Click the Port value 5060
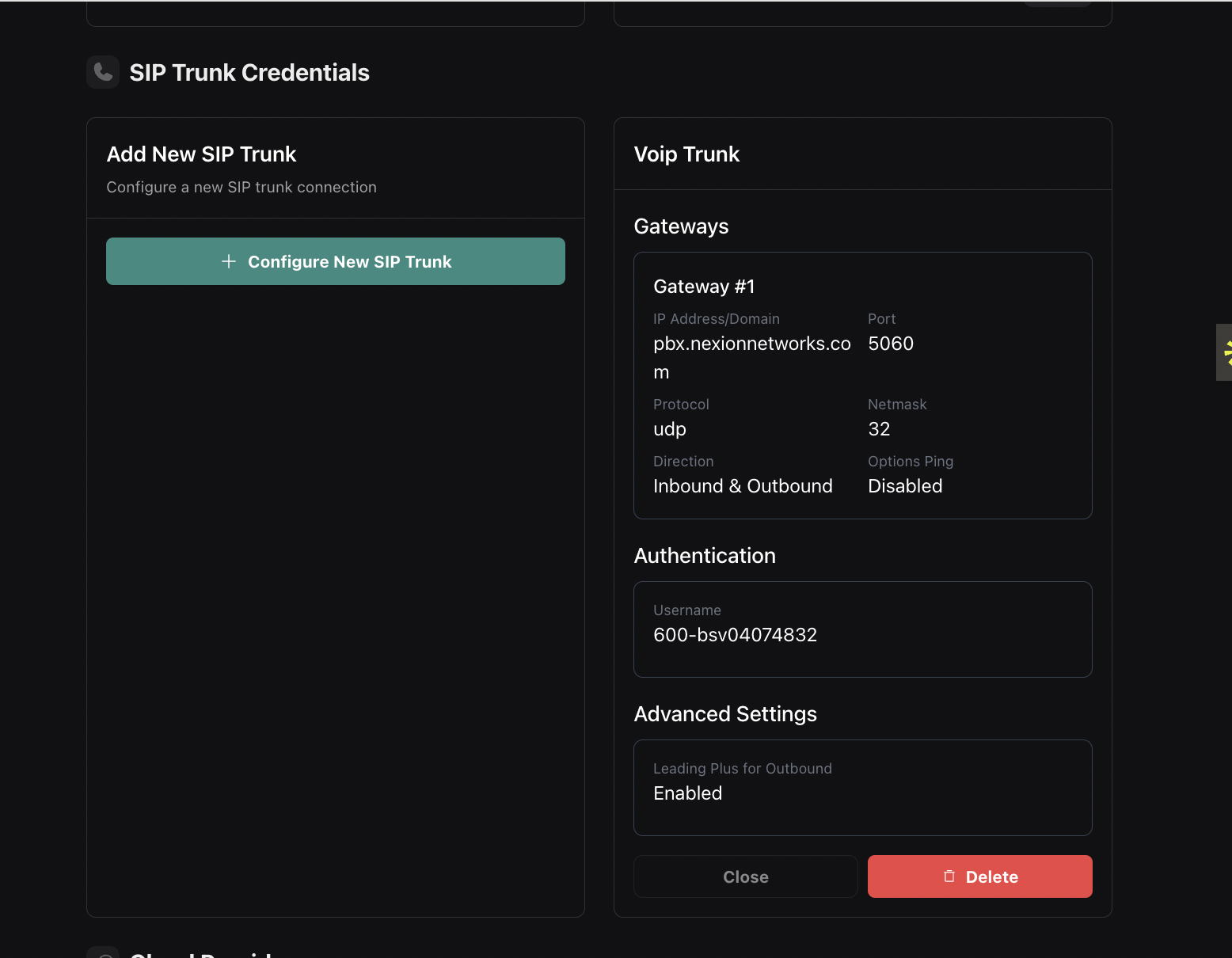The width and height of the screenshot is (1232, 958). pyautogui.click(x=891, y=343)
